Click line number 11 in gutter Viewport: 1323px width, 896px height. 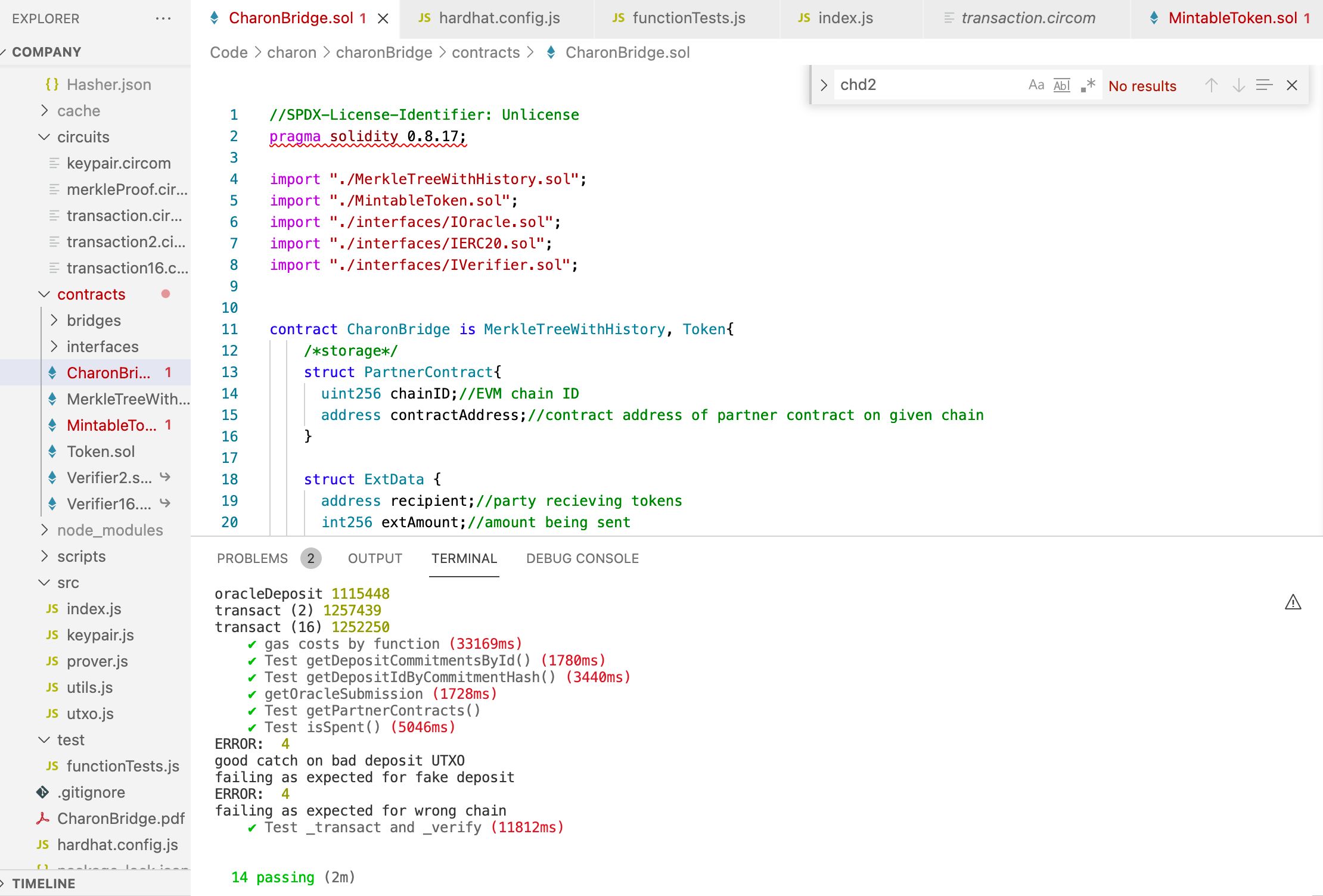[x=230, y=329]
